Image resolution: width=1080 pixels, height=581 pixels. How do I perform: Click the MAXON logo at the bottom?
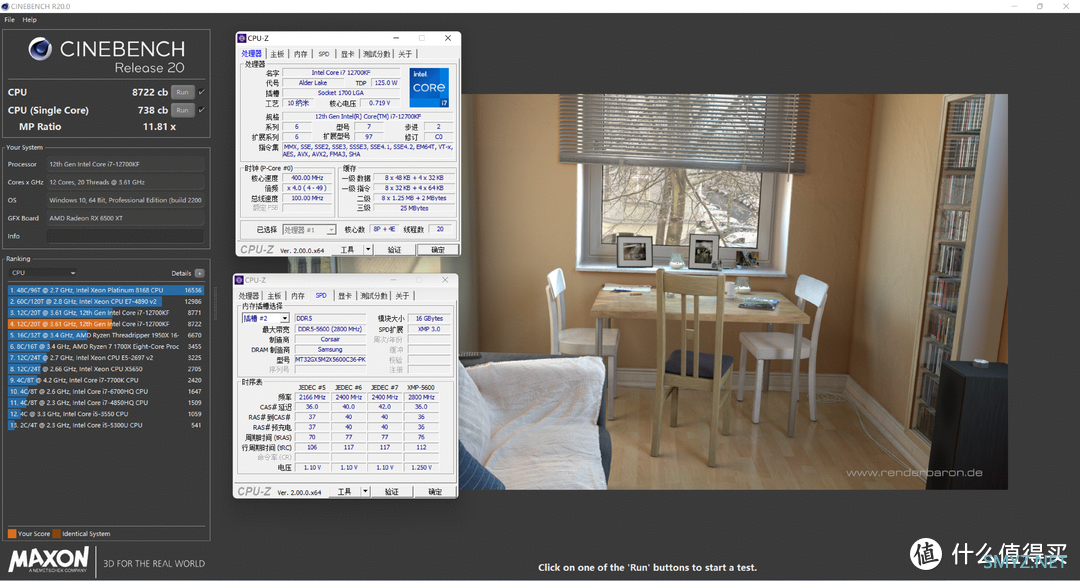[49, 560]
